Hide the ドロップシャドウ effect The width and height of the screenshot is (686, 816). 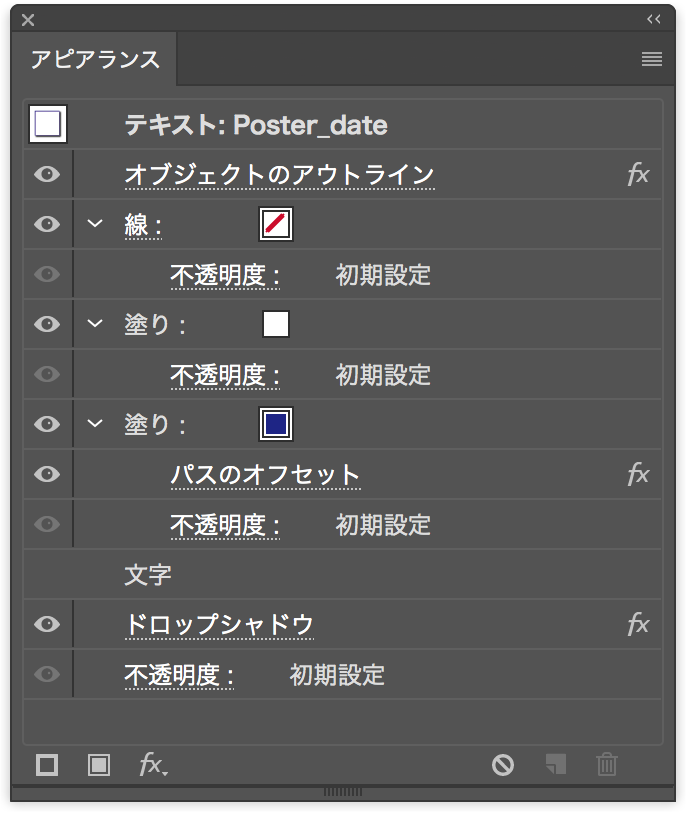pyautogui.click(x=47, y=624)
